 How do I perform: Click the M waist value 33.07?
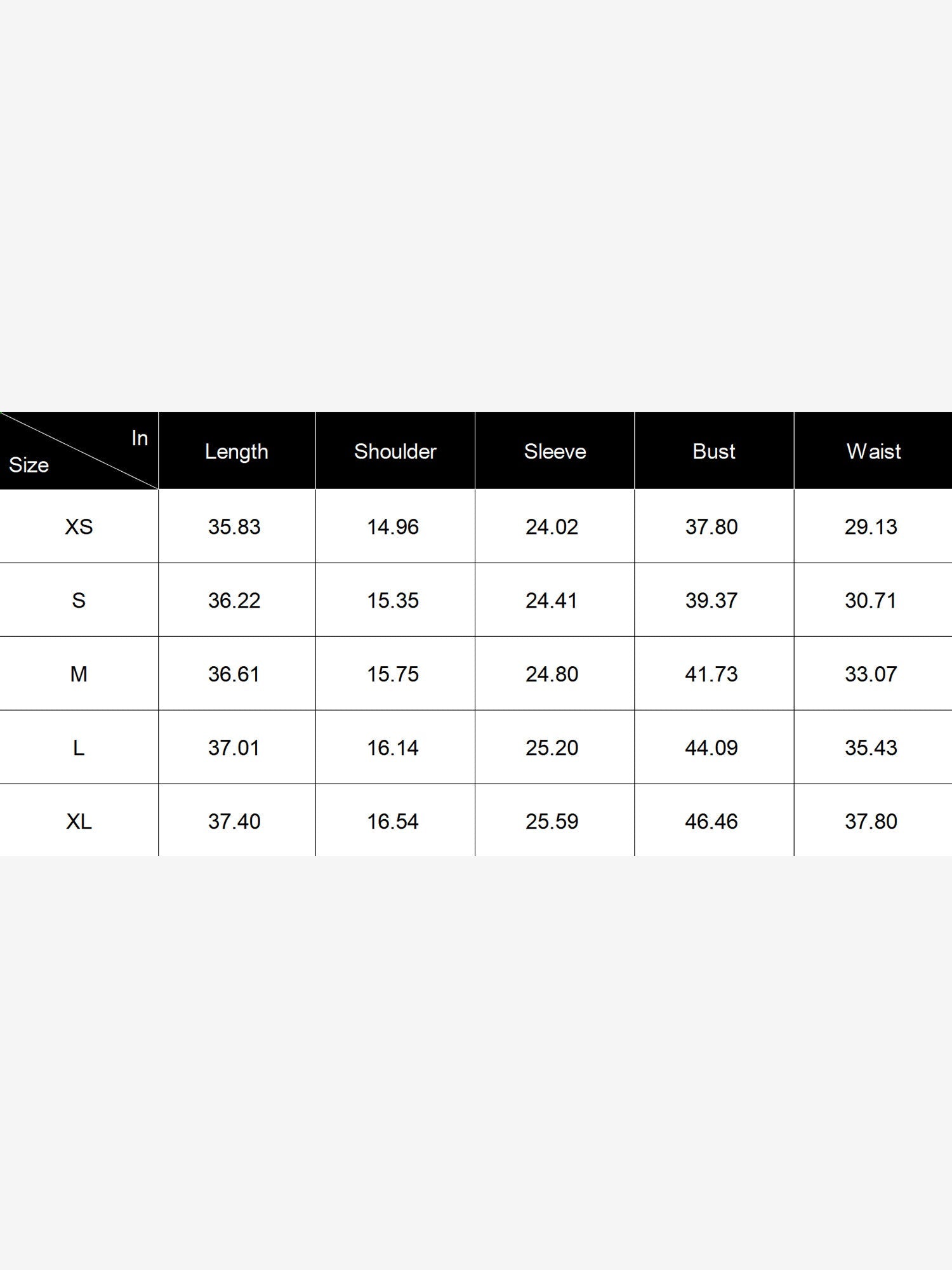871,674
